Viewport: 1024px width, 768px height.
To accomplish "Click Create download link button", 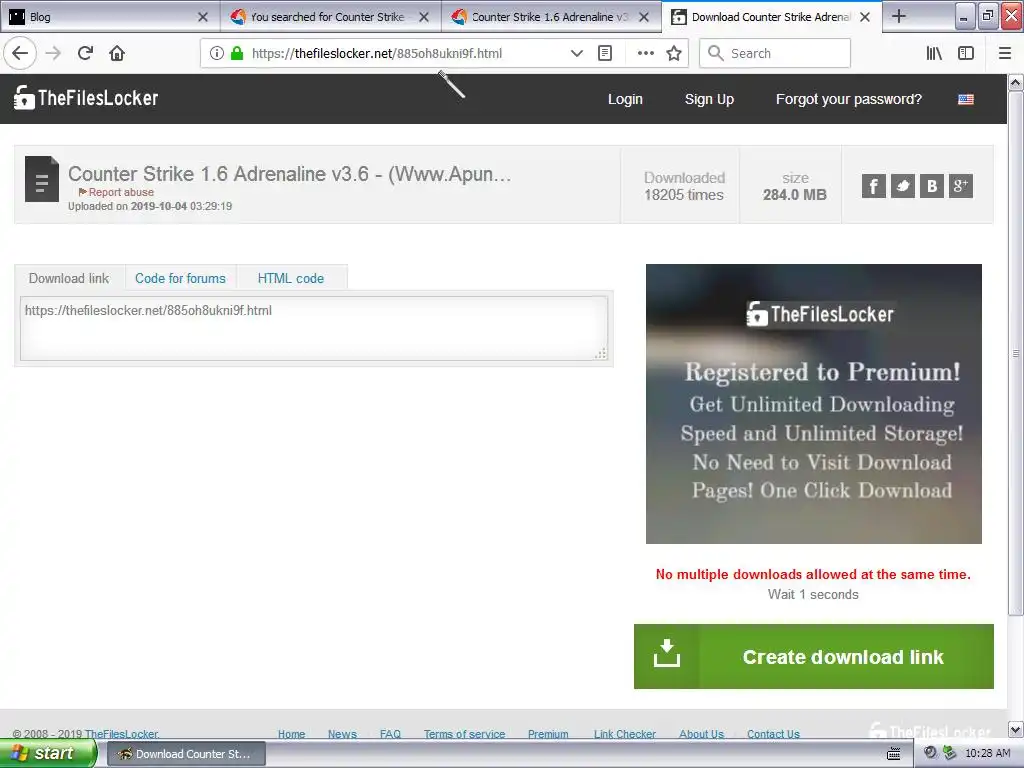I will pos(814,656).
